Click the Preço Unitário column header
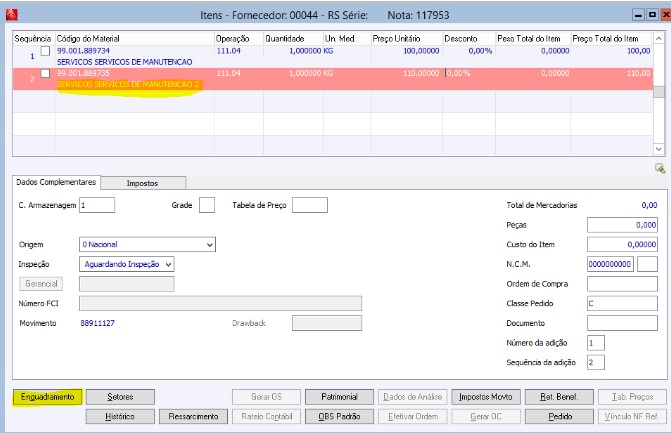 point(407,39)
